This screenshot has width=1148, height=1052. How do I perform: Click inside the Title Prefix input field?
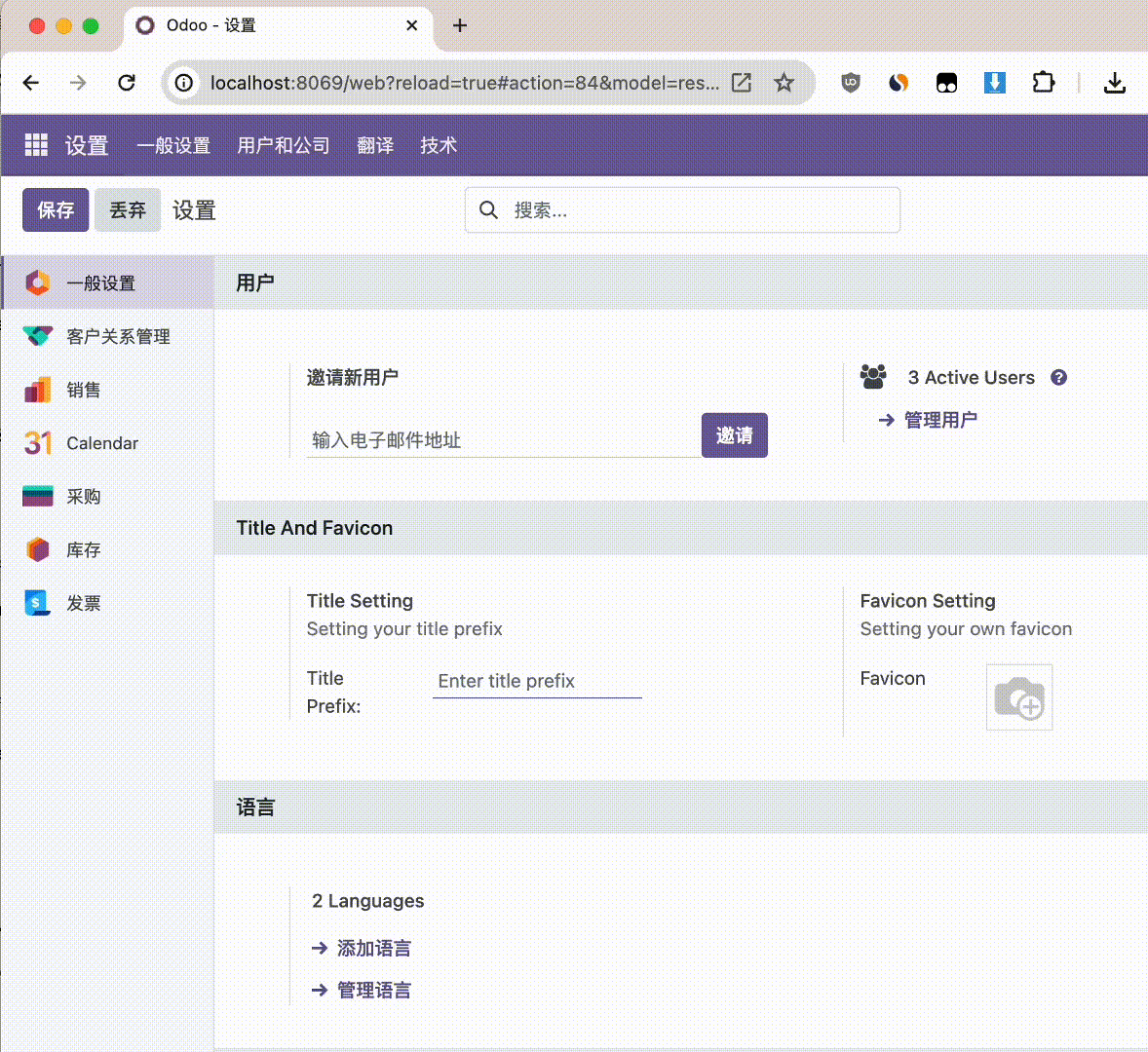(536, 681)
